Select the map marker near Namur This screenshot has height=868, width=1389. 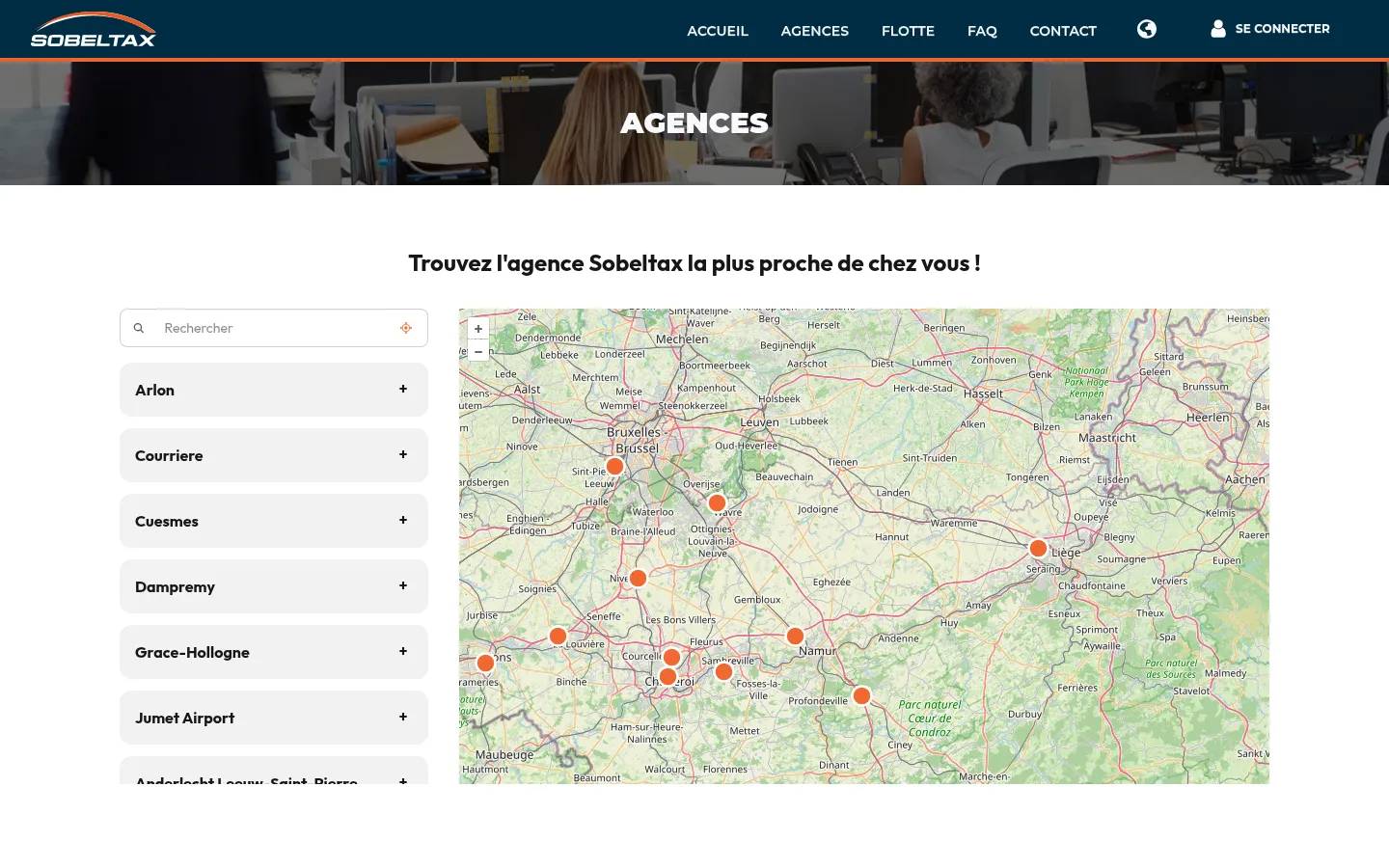point(795,636)
